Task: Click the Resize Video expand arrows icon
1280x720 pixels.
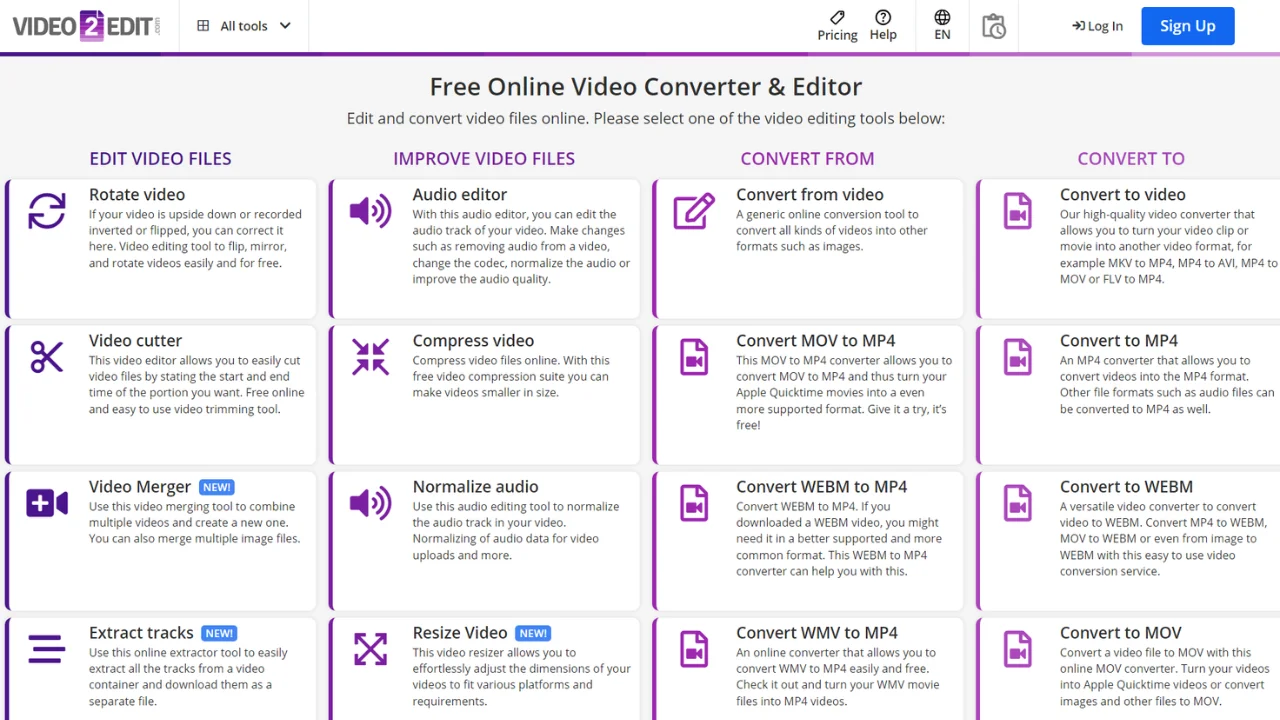Action: click(x=370, y=649)
